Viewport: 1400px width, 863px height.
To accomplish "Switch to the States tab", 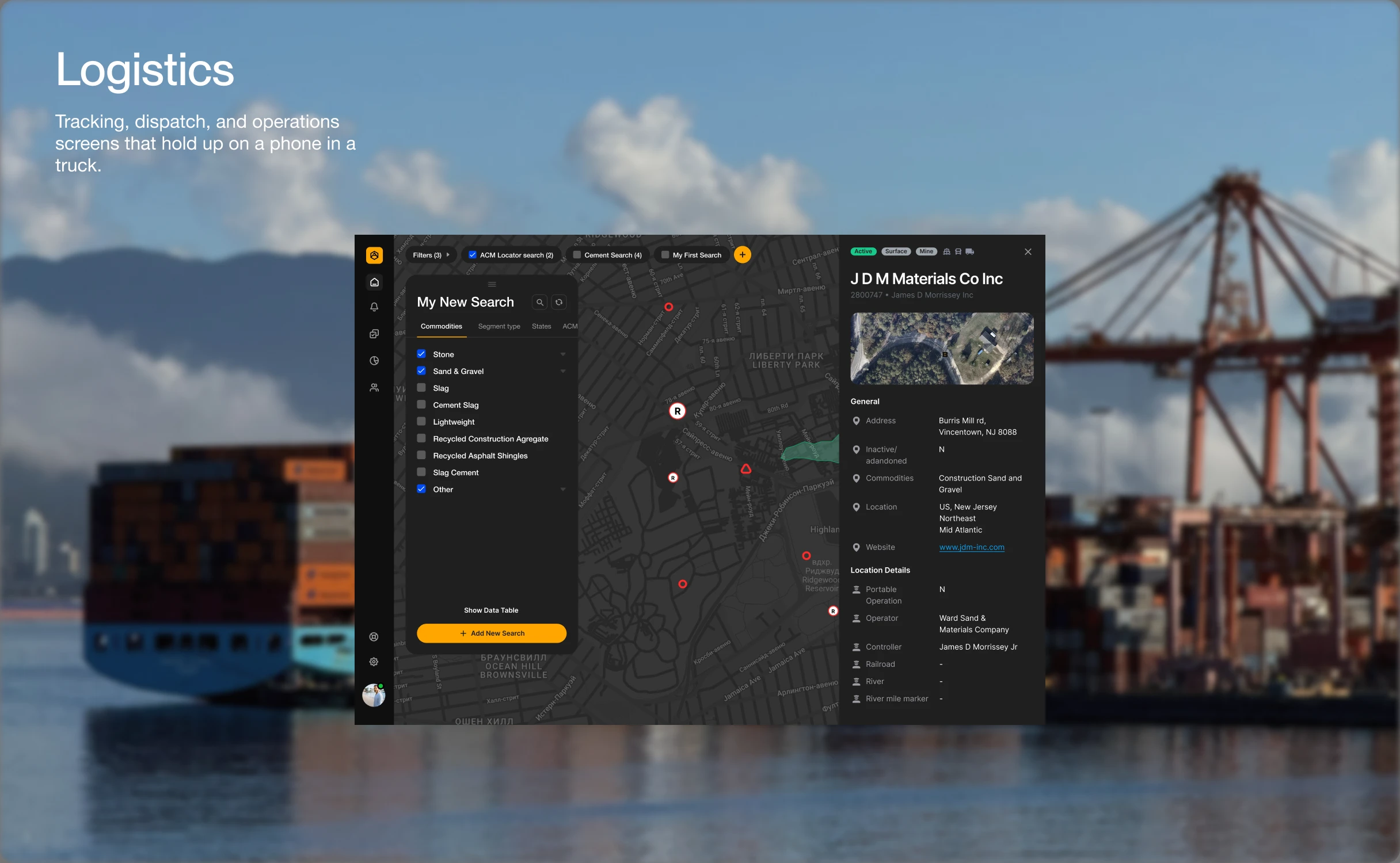I will pyautogui.click(x=541, y=326).
